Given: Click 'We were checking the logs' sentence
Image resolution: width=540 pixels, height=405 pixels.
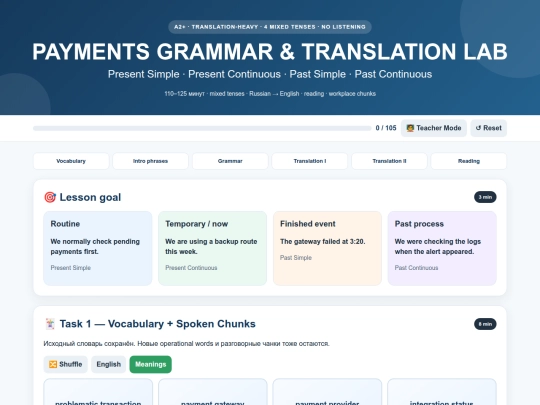Looking at the screenshot, I should point(438,247).
